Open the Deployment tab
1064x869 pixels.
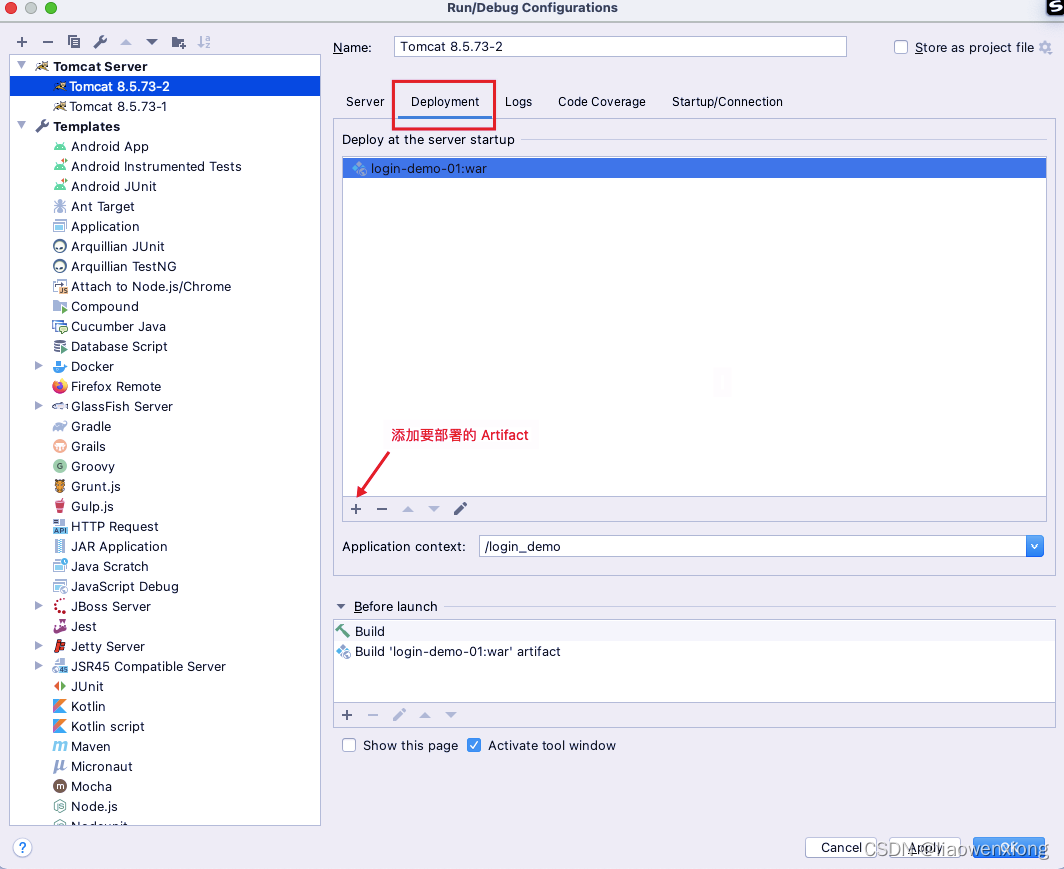pyautogui.click(x=445, y=102)
